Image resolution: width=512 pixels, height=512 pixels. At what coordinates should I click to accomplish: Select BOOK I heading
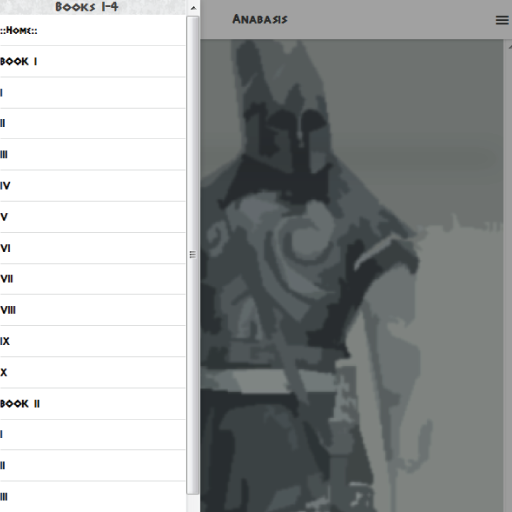click(x=92, y=62)
